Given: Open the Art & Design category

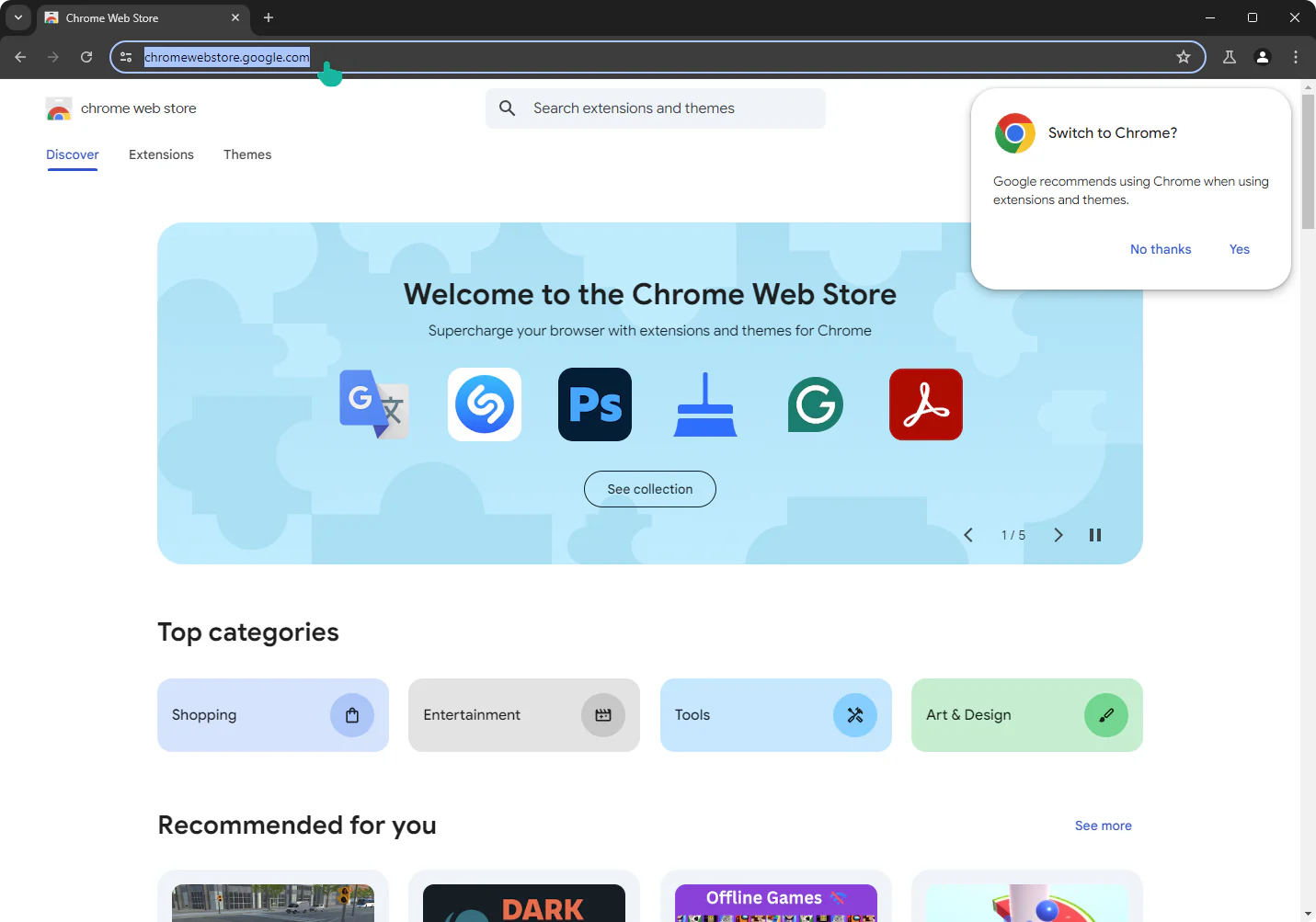Looking at the screenshot, I should tap(1027, 715).
